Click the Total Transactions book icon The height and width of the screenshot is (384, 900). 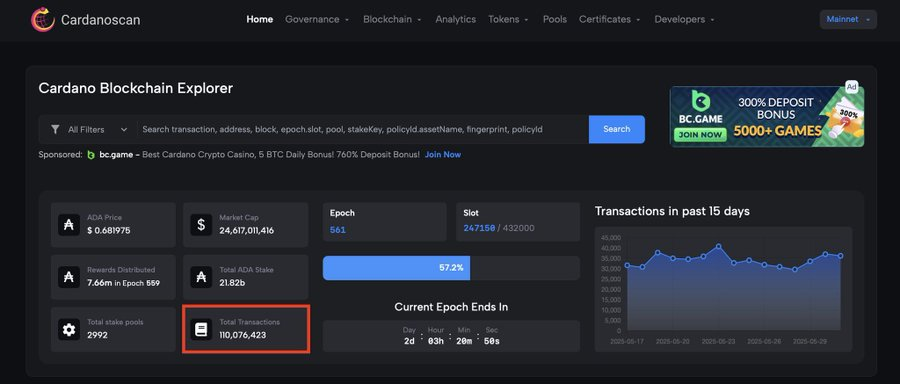pos(201,330)
